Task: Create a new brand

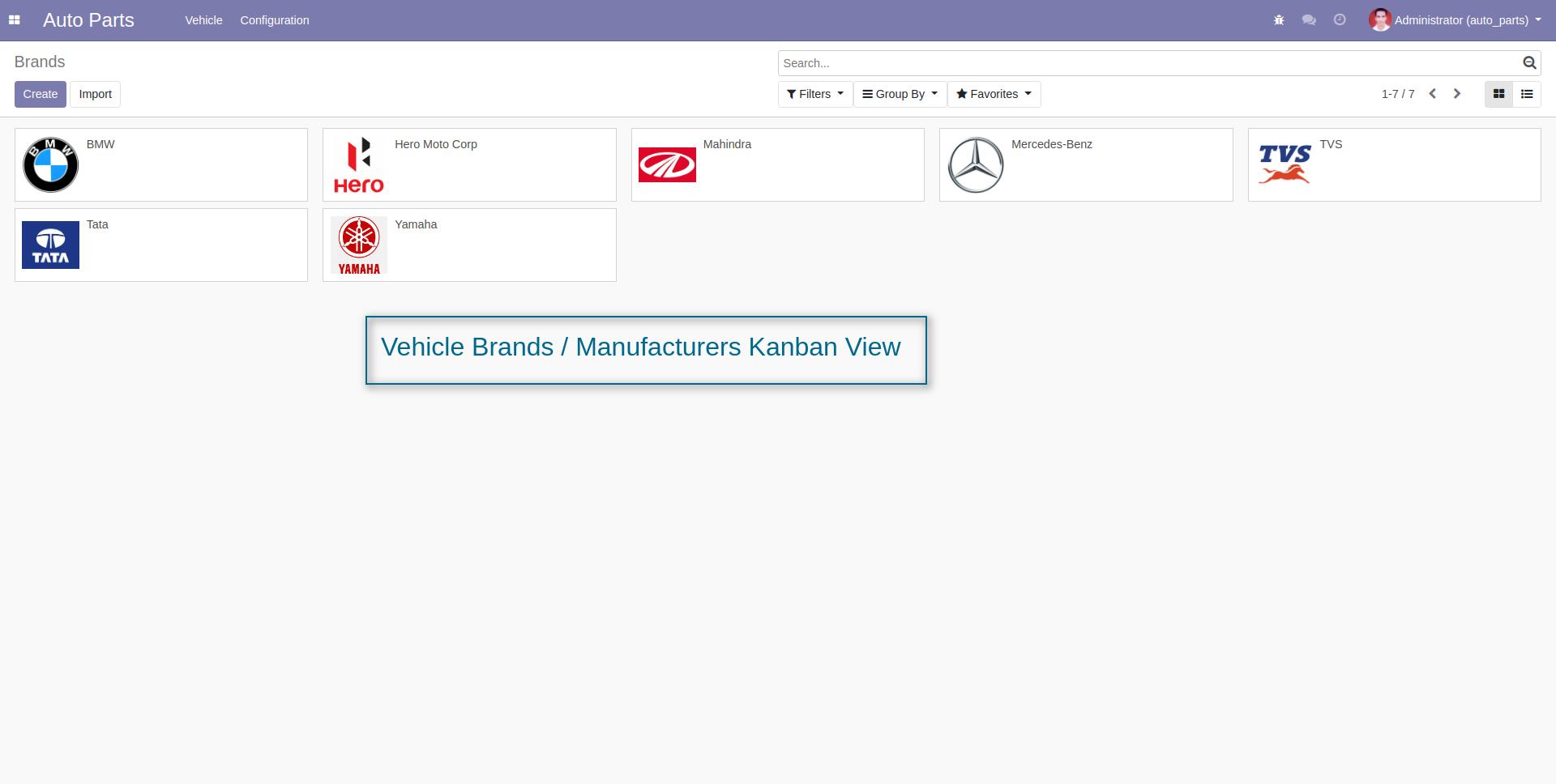Action: coord(41,94)
